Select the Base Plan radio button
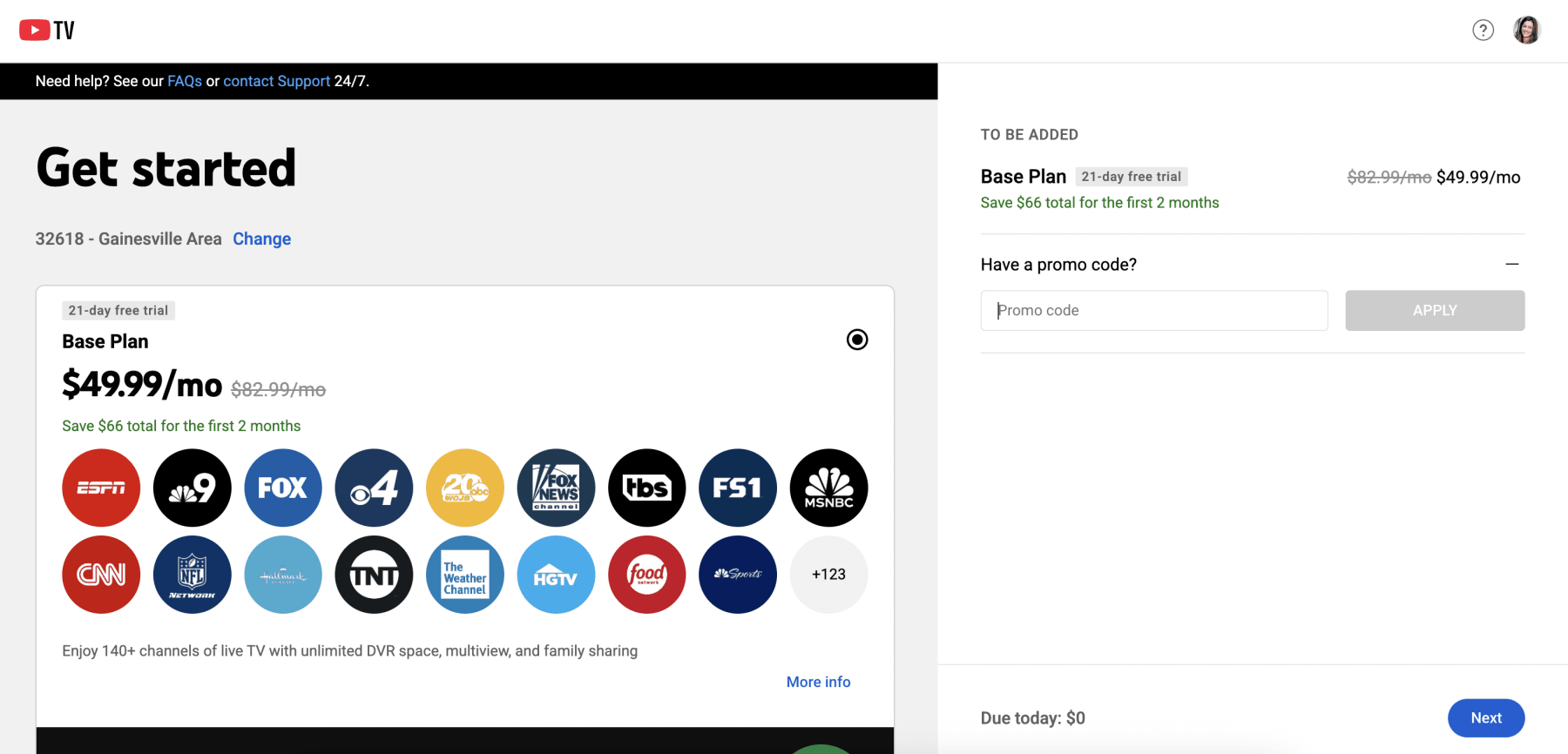Screen dimensions: 1568x754 [857, 340]
